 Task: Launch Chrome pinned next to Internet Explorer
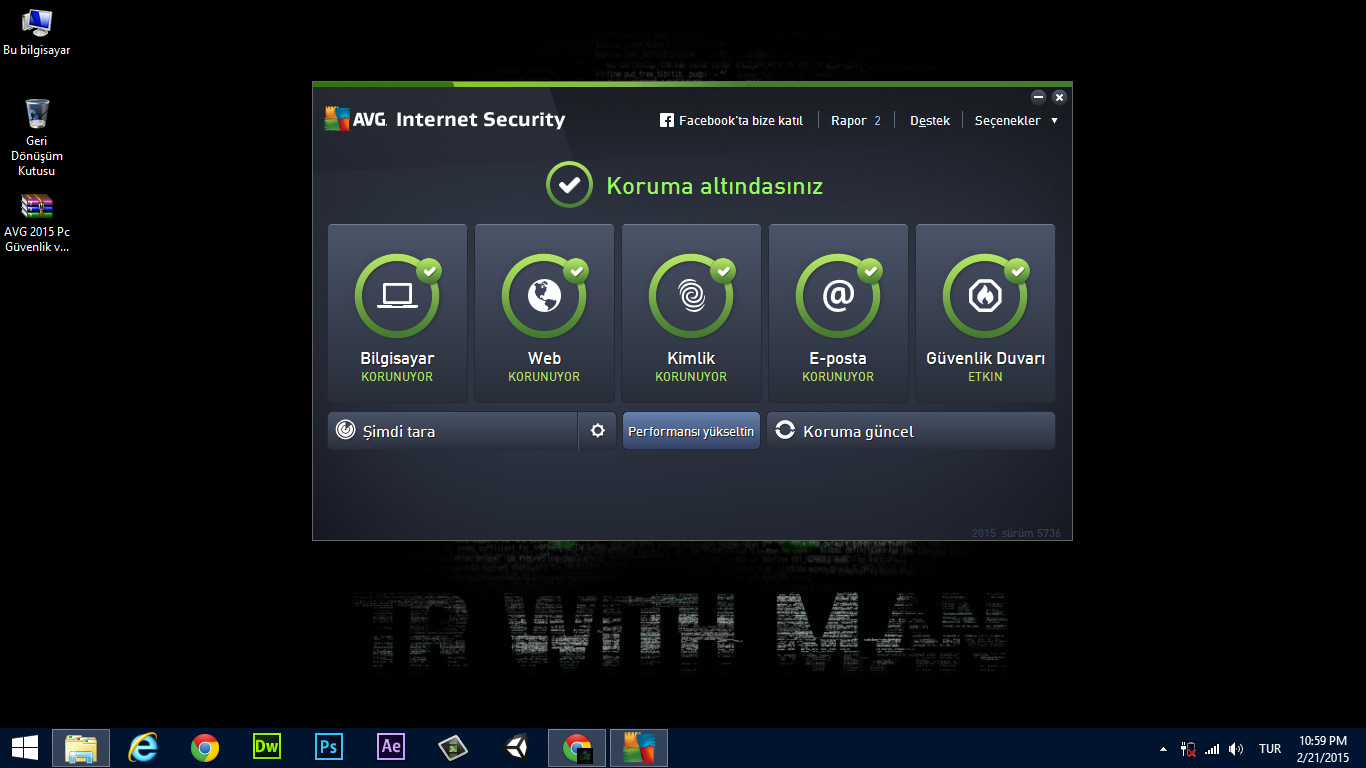click(x=205, y=747)
